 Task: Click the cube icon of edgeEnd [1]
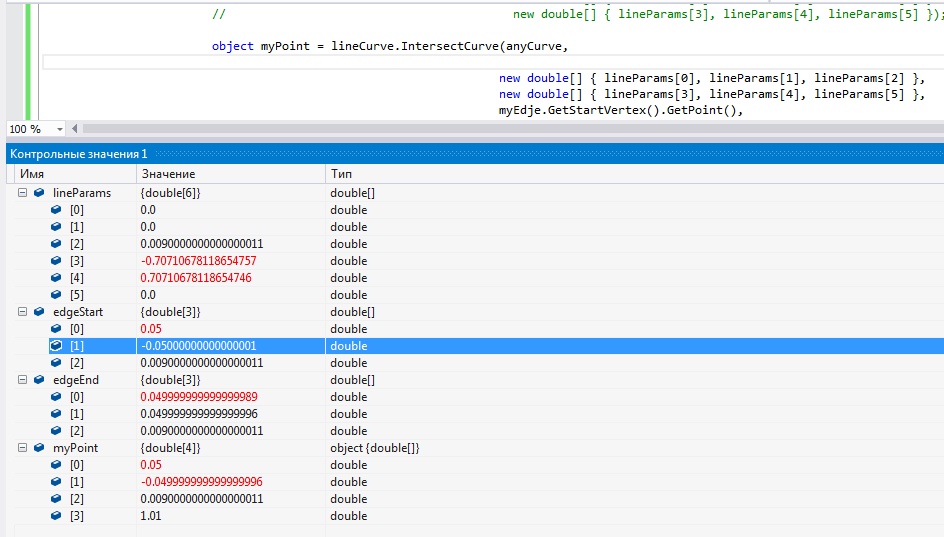pyautogui.click(x=56, y=414)
